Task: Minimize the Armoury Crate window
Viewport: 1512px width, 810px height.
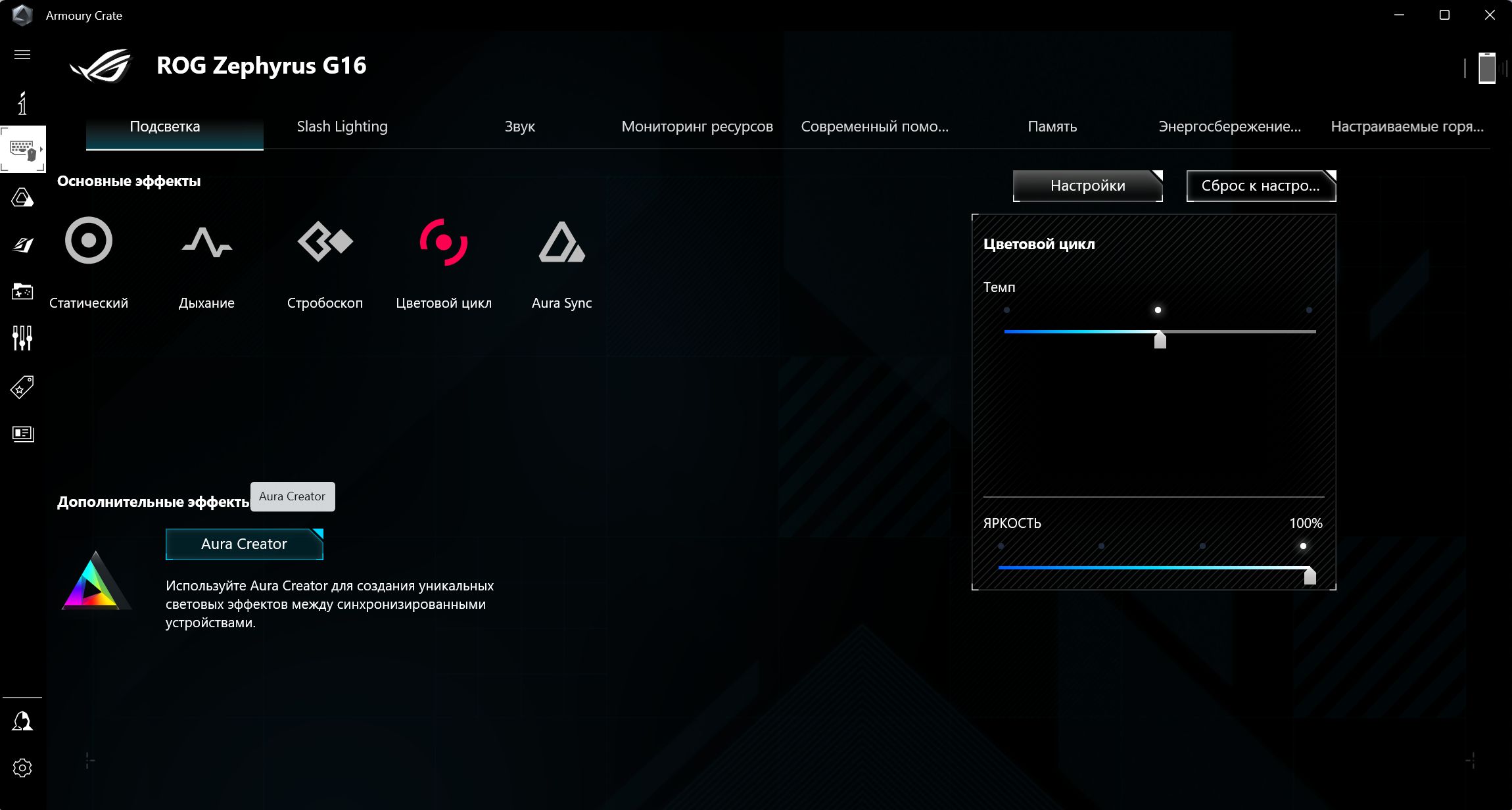Action: coord(1399,15)
